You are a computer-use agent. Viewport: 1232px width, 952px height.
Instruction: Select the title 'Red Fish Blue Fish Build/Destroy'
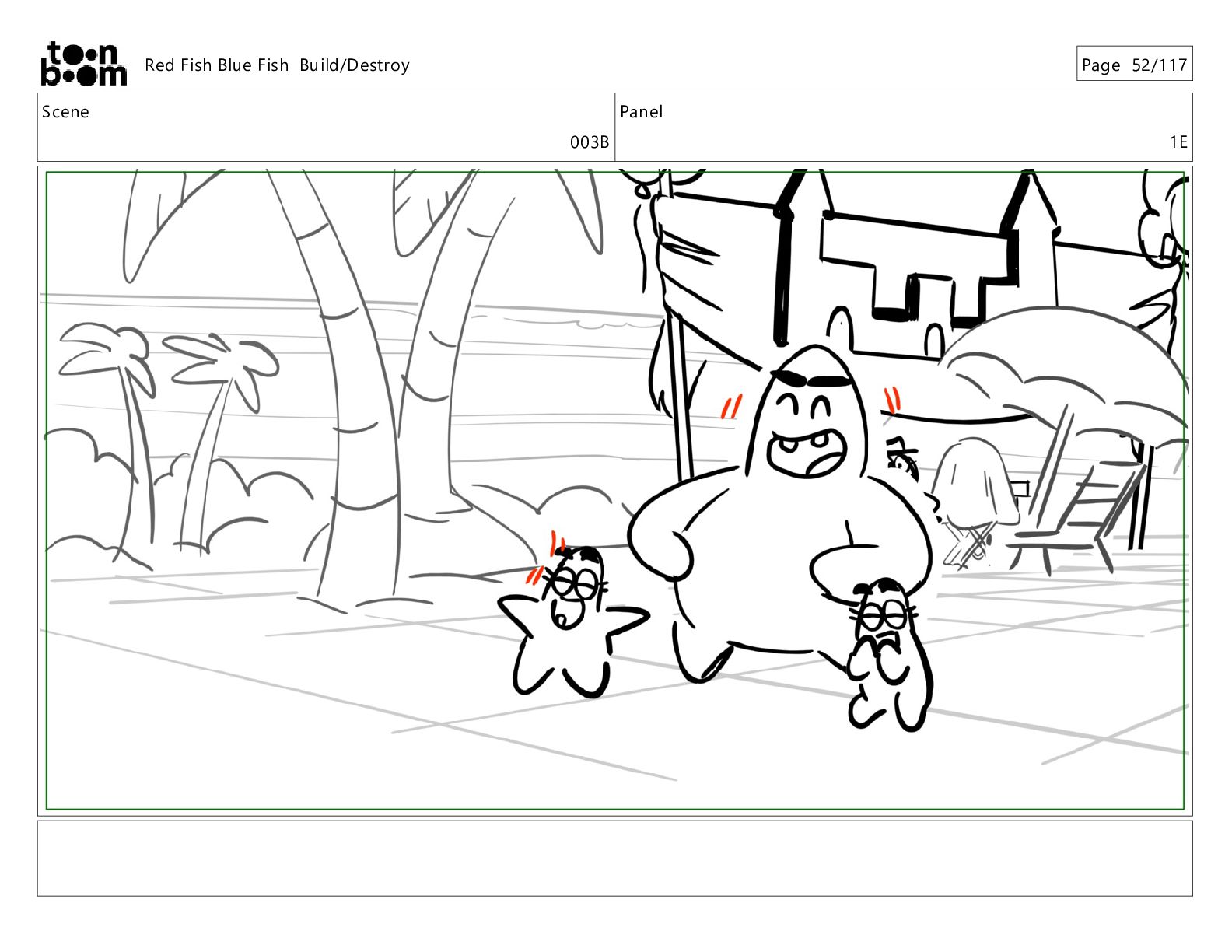(277, 65)
